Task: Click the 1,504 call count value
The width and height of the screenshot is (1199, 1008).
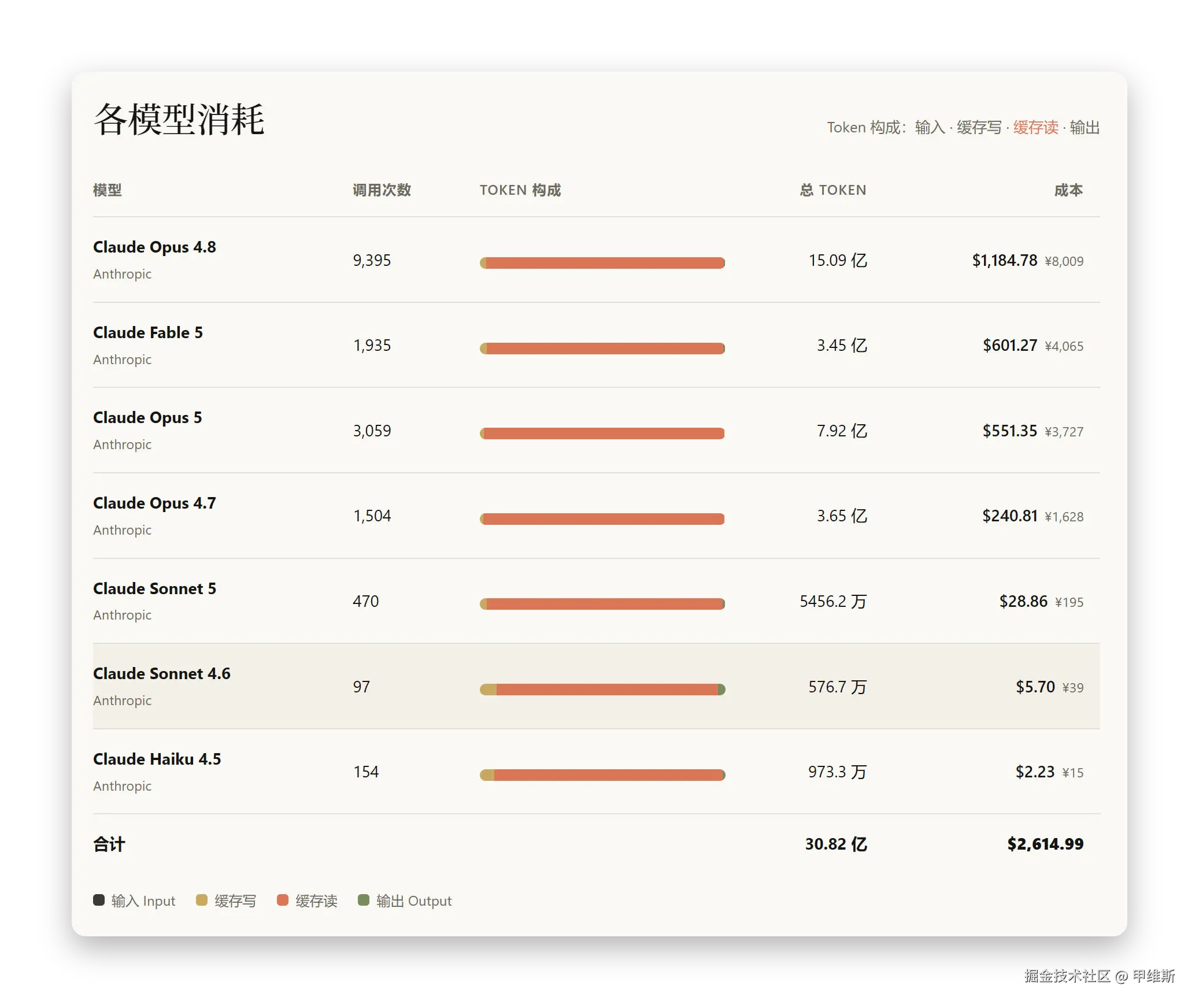Action: point(372,516)
